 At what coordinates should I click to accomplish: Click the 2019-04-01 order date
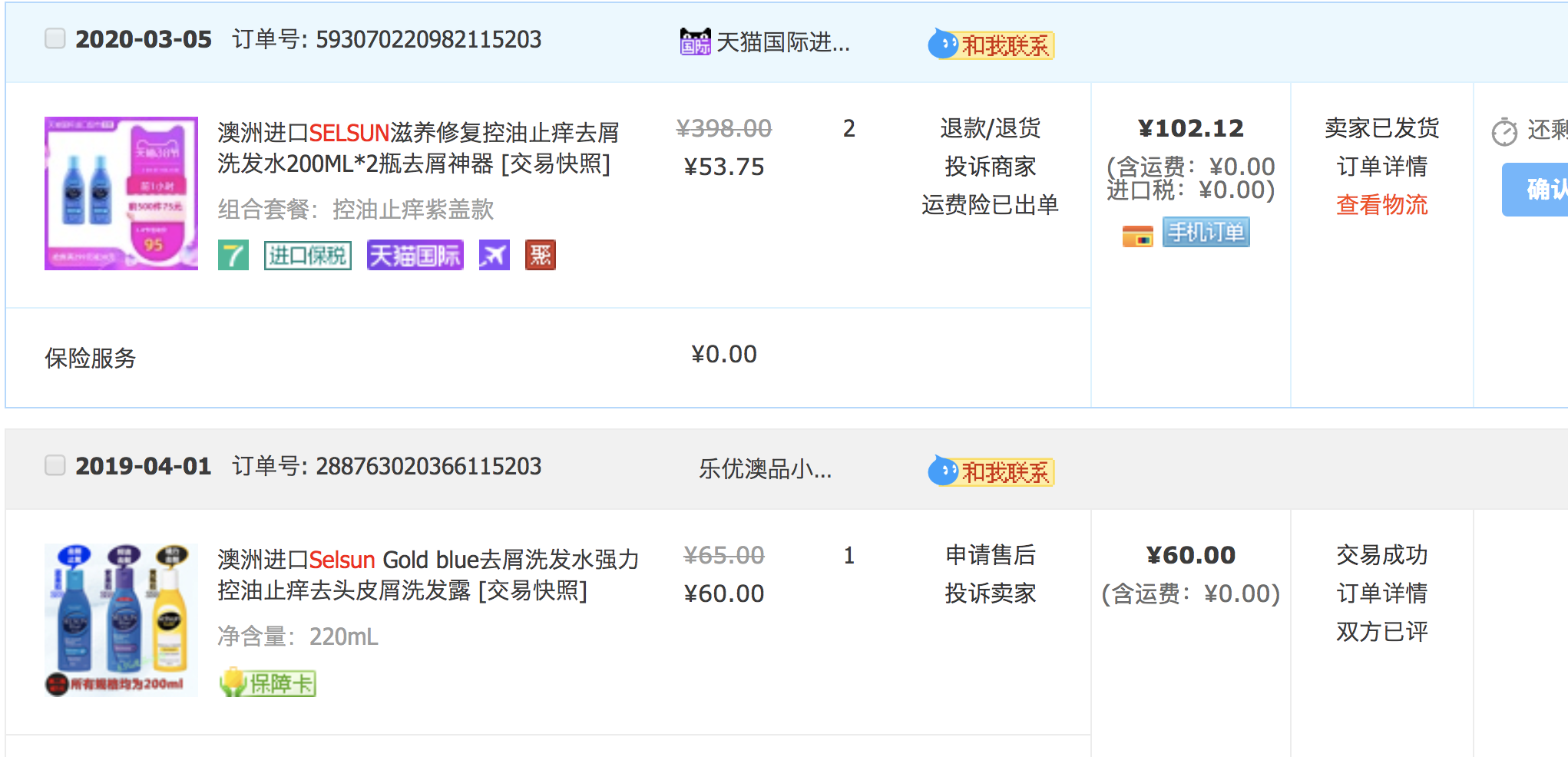pyautogui.click(x=144, y=466)
